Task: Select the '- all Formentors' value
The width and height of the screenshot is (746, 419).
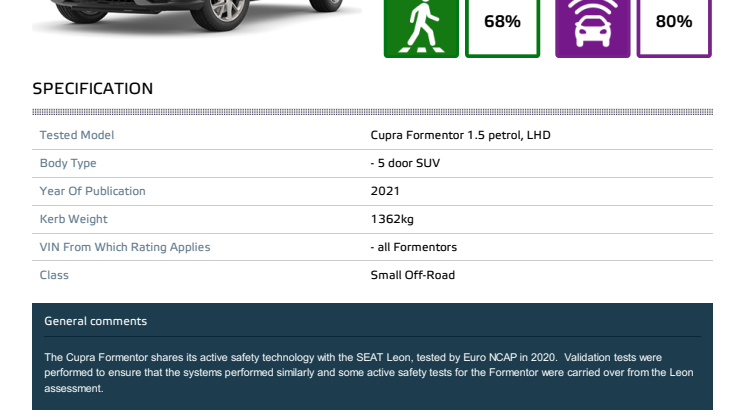Action: [413, 247]
